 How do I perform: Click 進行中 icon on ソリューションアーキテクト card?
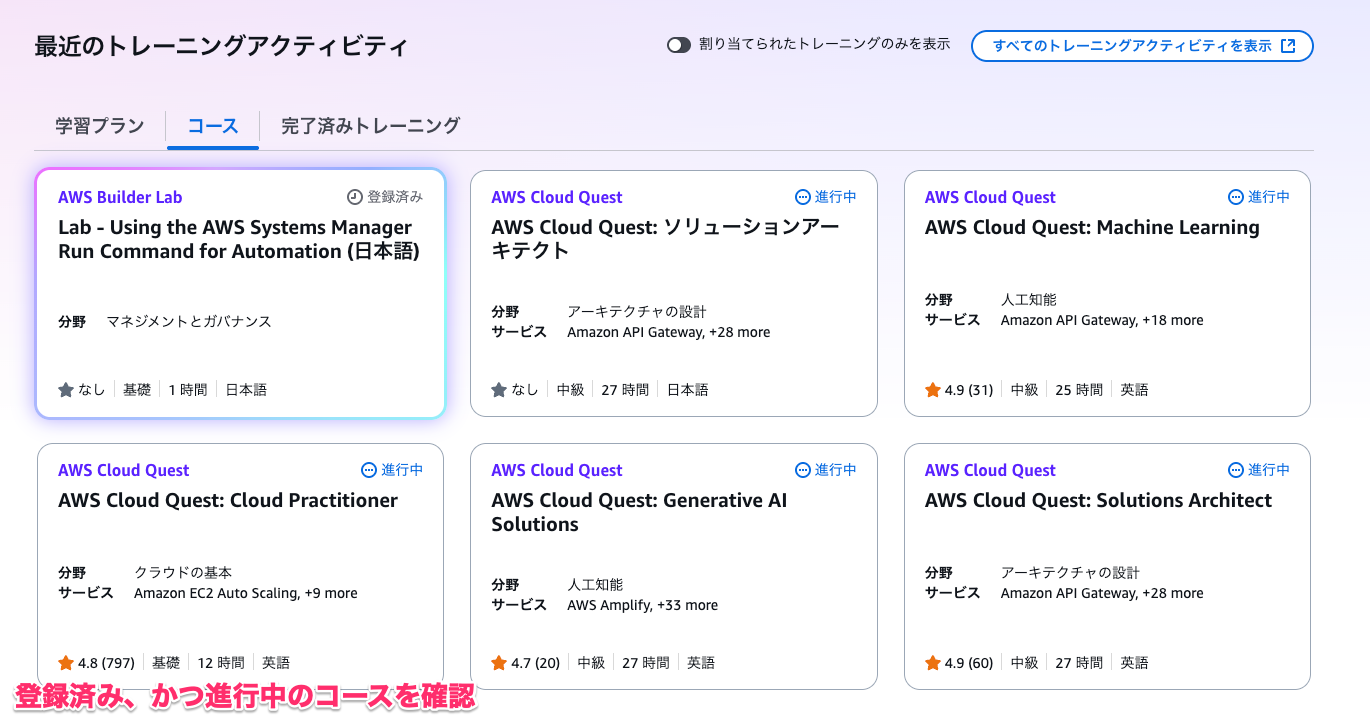tap(803, 197)
